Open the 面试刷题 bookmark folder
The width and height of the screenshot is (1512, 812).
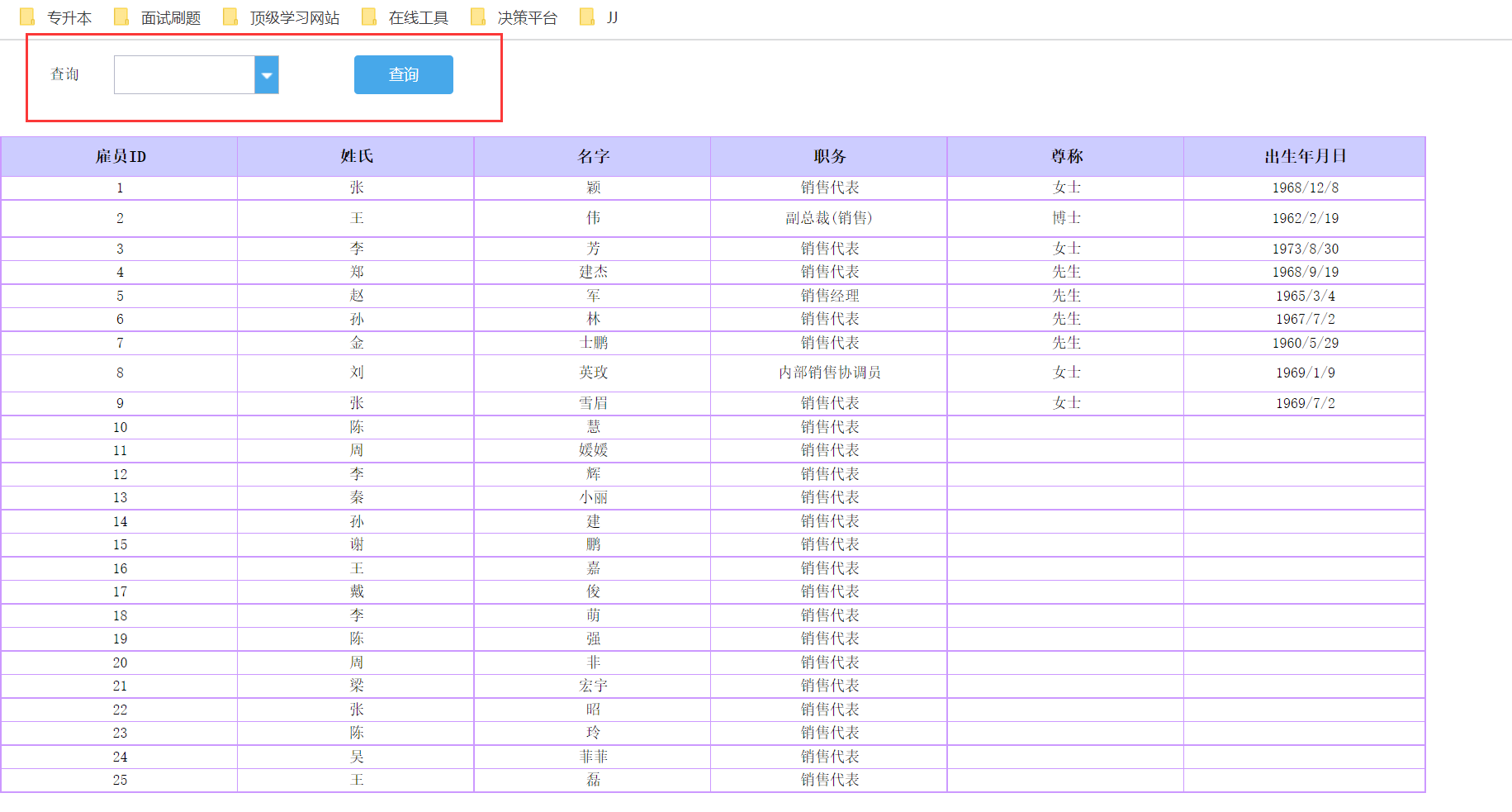pos(158,17)
